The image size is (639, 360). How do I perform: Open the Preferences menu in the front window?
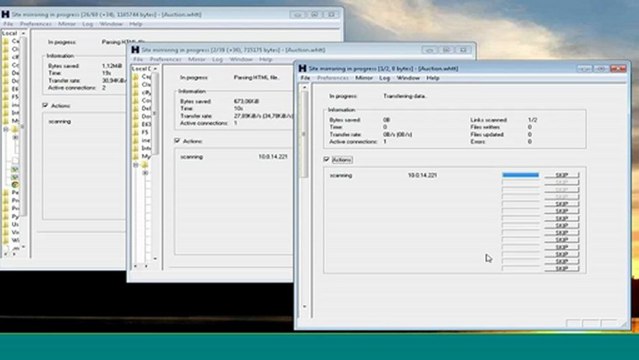point(333,78)
